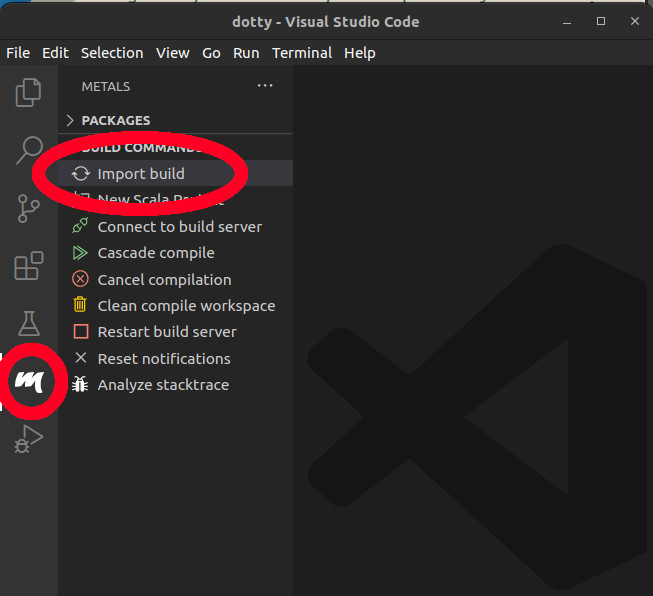
Task: Open the Explorer view in activity bar
Action: (28, 93)
